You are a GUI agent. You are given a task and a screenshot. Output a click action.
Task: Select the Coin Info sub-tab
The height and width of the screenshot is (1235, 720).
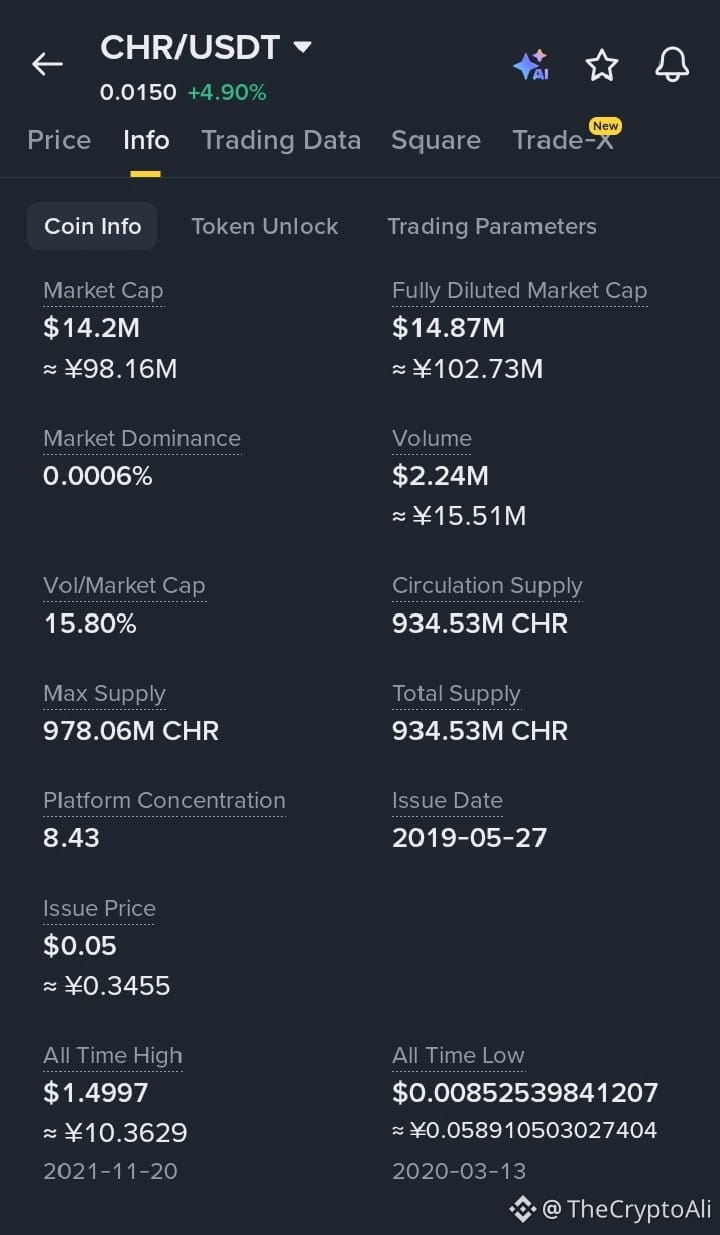[x=92, y=226]
